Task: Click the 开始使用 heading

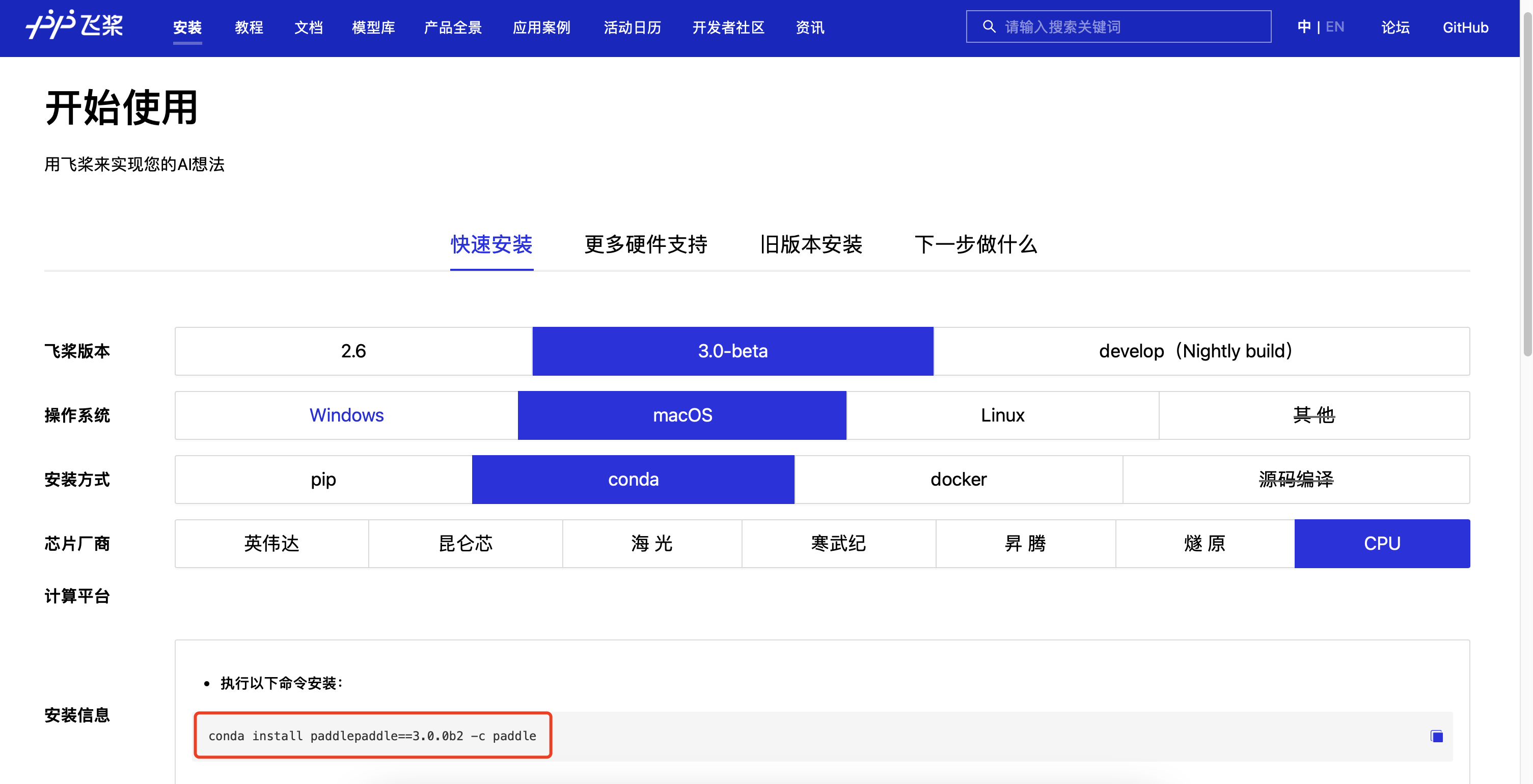Action: tap(121, 108)
